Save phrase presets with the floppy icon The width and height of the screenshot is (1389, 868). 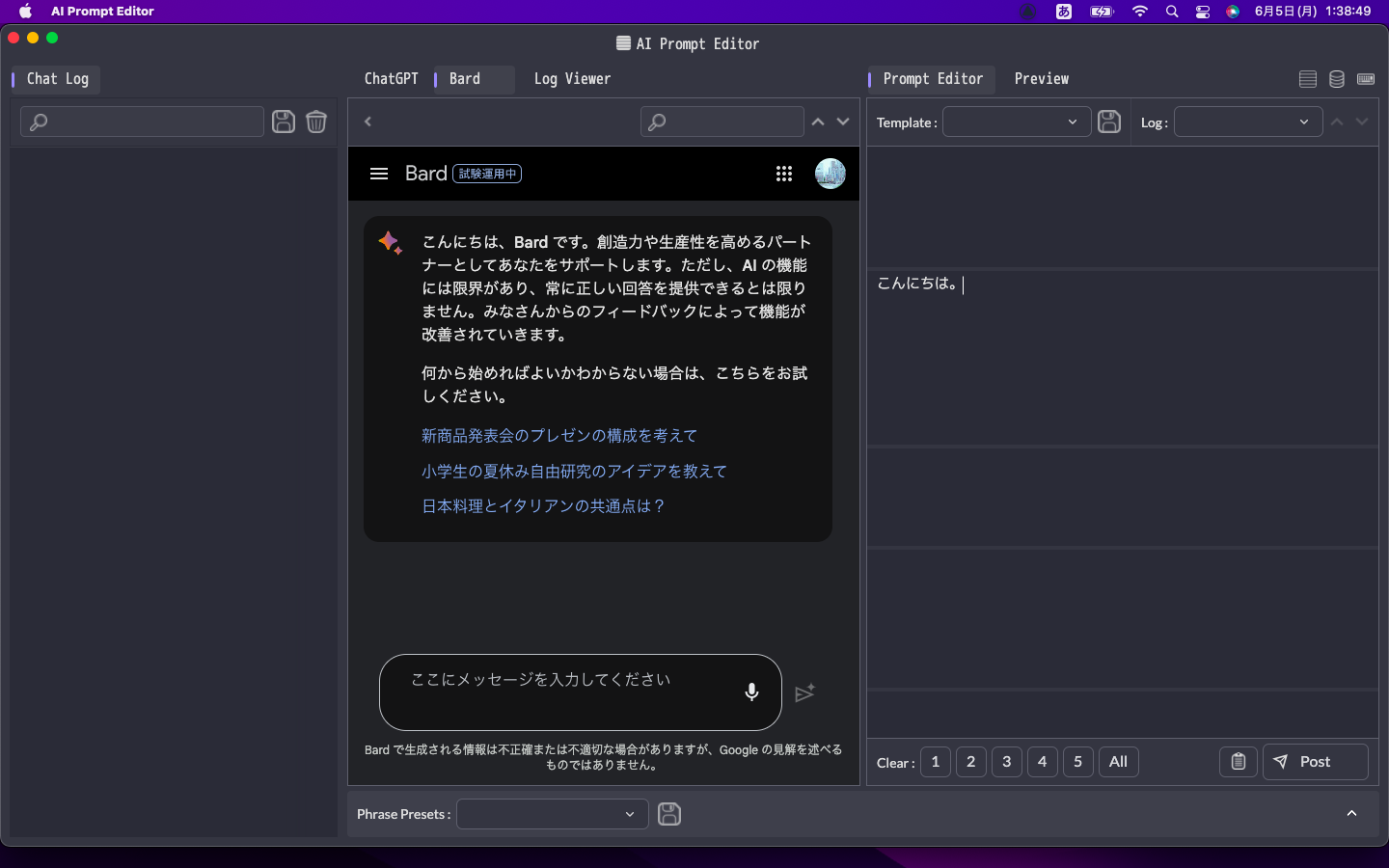pos(669,814)
